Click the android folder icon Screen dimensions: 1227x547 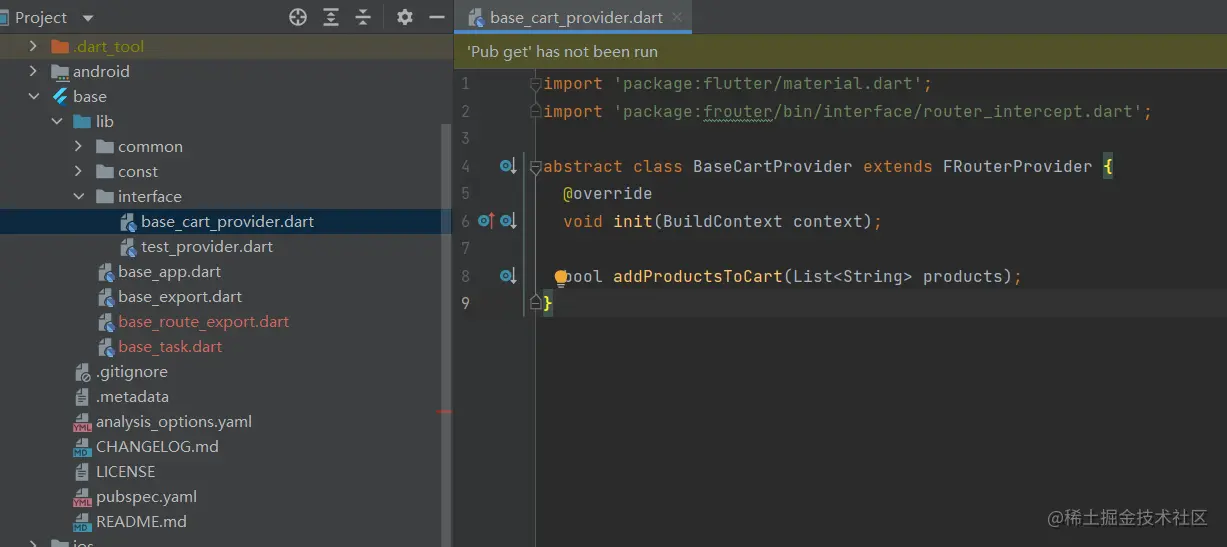point(60,71)
